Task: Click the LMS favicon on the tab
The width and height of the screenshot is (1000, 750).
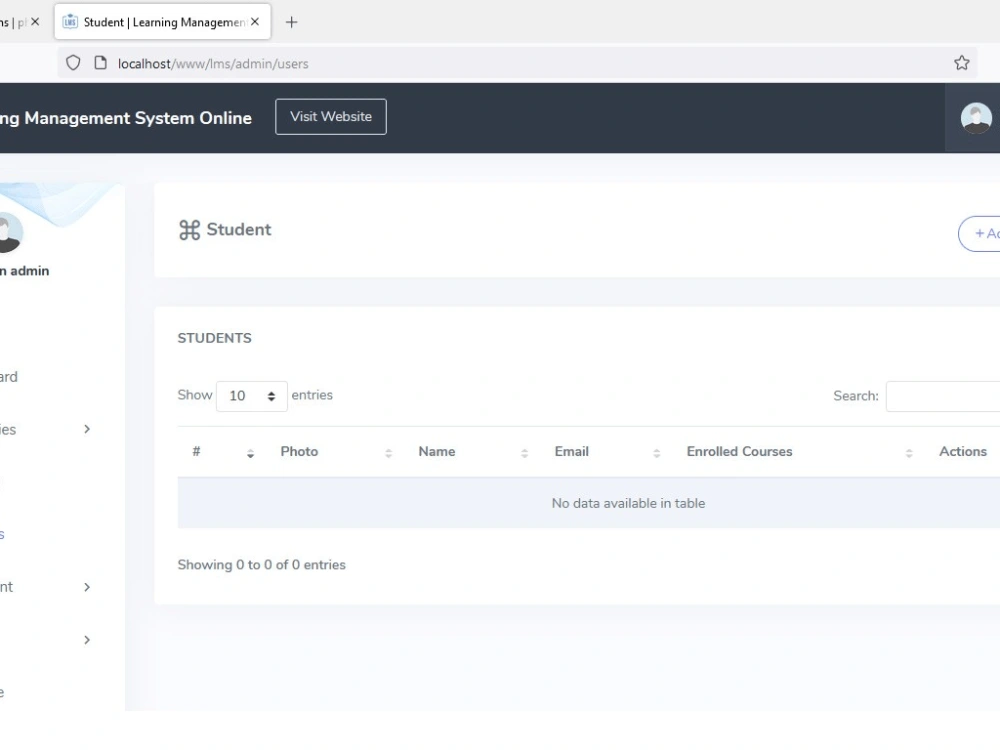Action: click(70, 22)
